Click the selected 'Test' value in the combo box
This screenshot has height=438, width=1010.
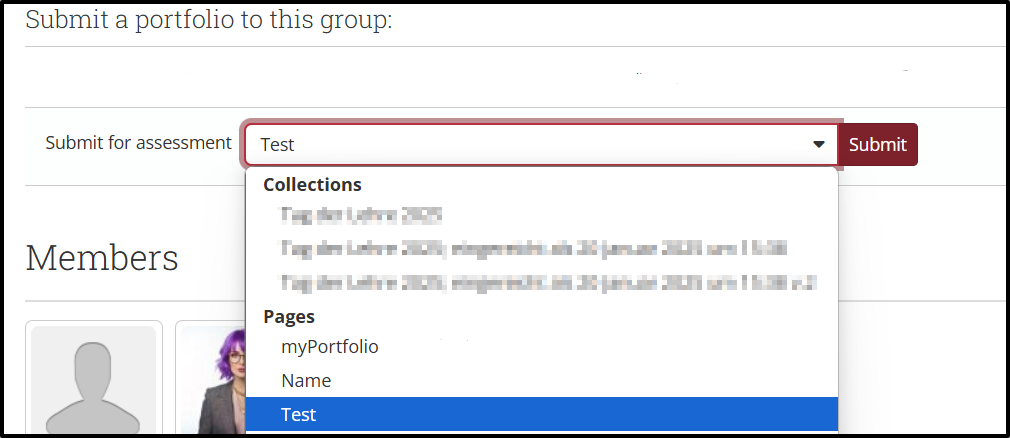coord(277,144)
